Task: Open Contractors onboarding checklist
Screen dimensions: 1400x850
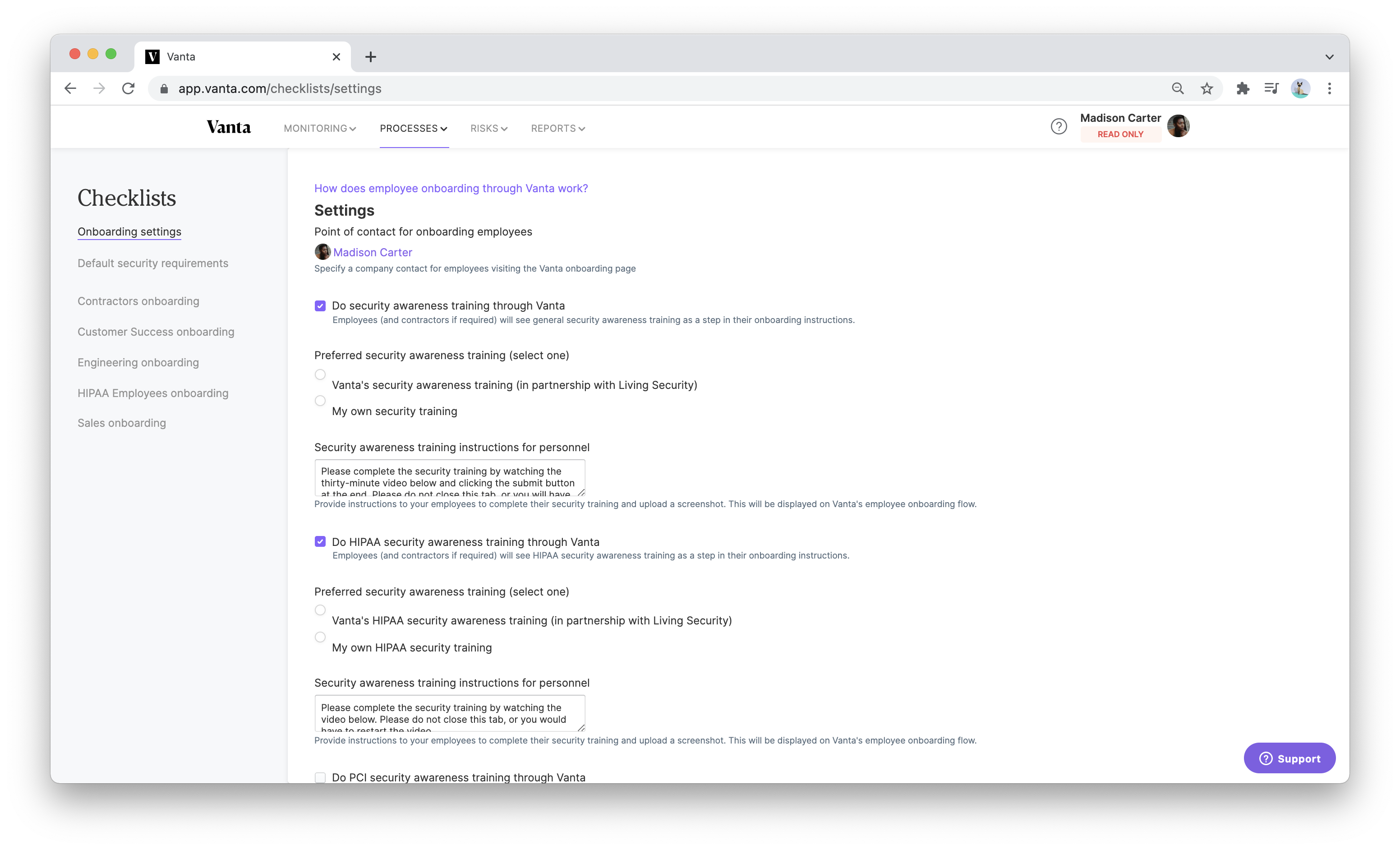Action: click(x=138, y=301)
